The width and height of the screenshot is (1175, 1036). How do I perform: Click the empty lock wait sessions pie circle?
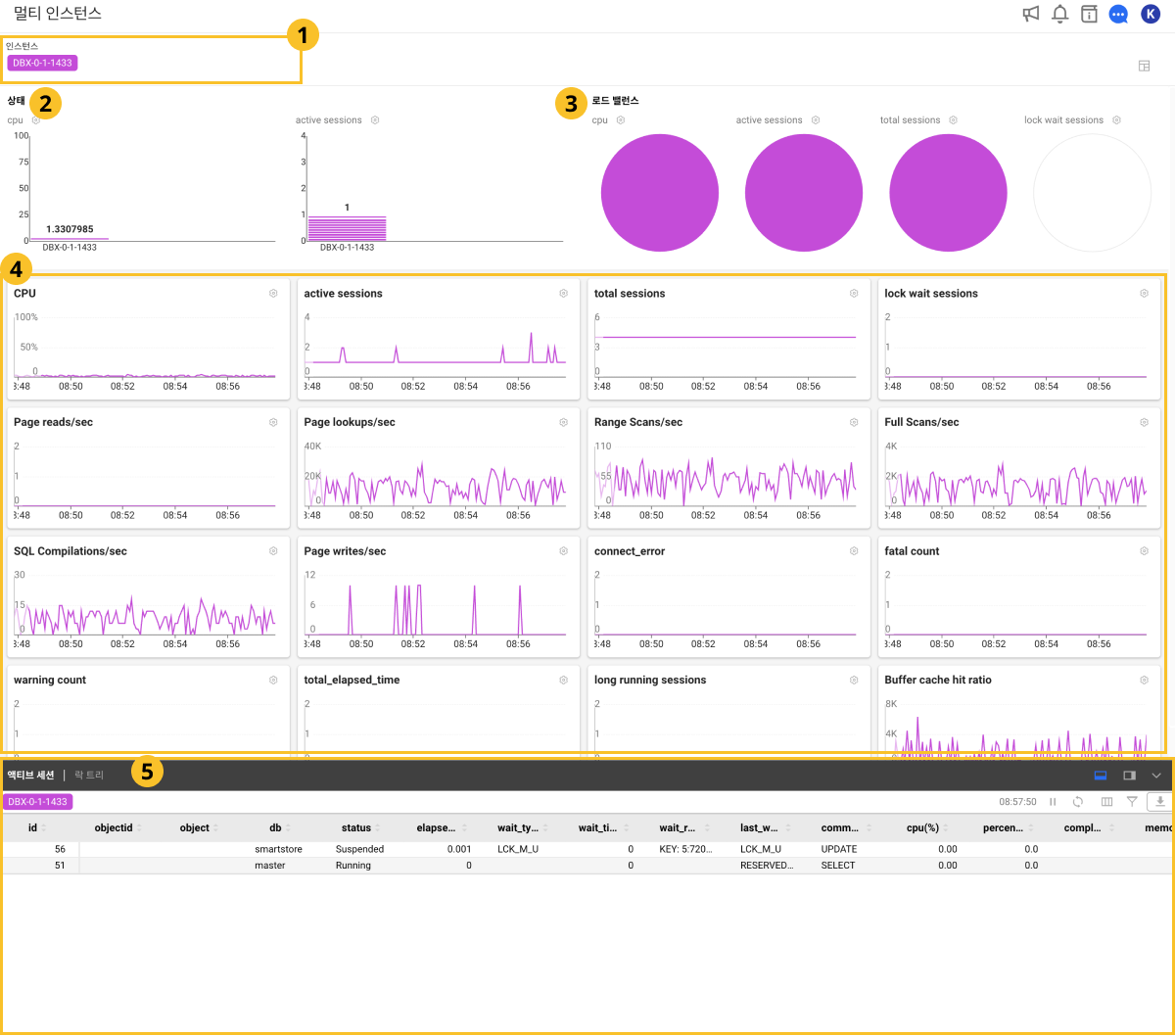coord(1092,193)
